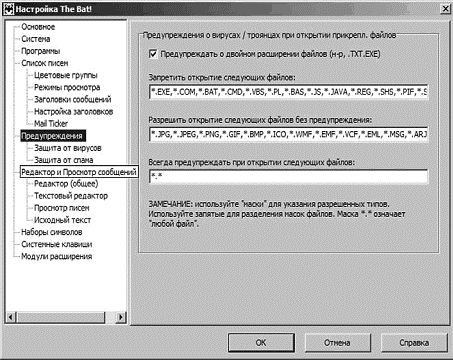Image resolution: width=453 pixels, height=360 pixels.
Task: Open Системные клавиши section
Action: tap(57, 244)
